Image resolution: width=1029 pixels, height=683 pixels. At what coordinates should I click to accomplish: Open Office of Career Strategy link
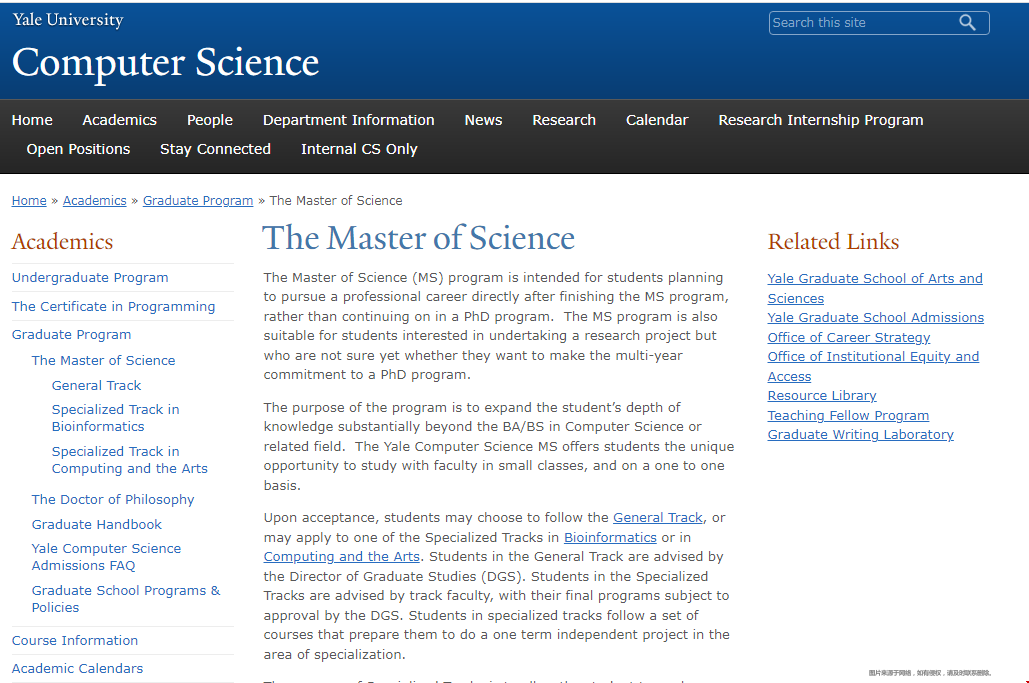pos(848,337)
